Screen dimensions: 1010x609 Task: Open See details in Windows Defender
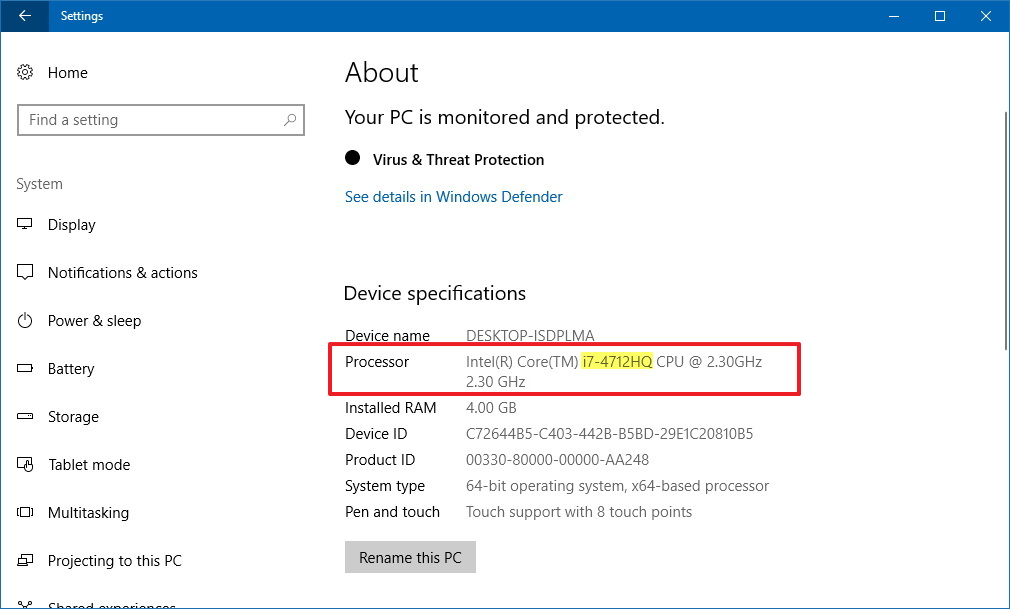453,197
